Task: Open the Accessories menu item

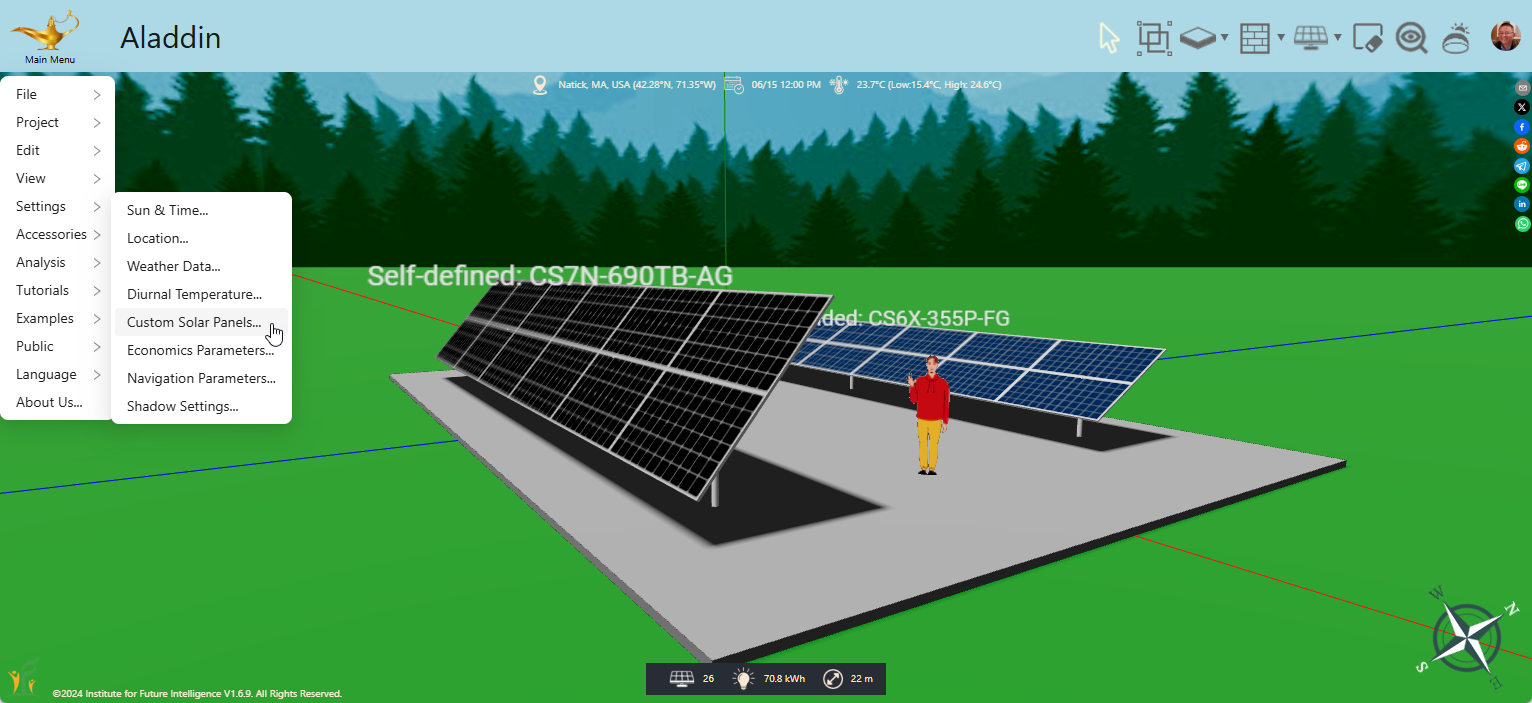Action: pyautogui.click(x=58, y=235)
